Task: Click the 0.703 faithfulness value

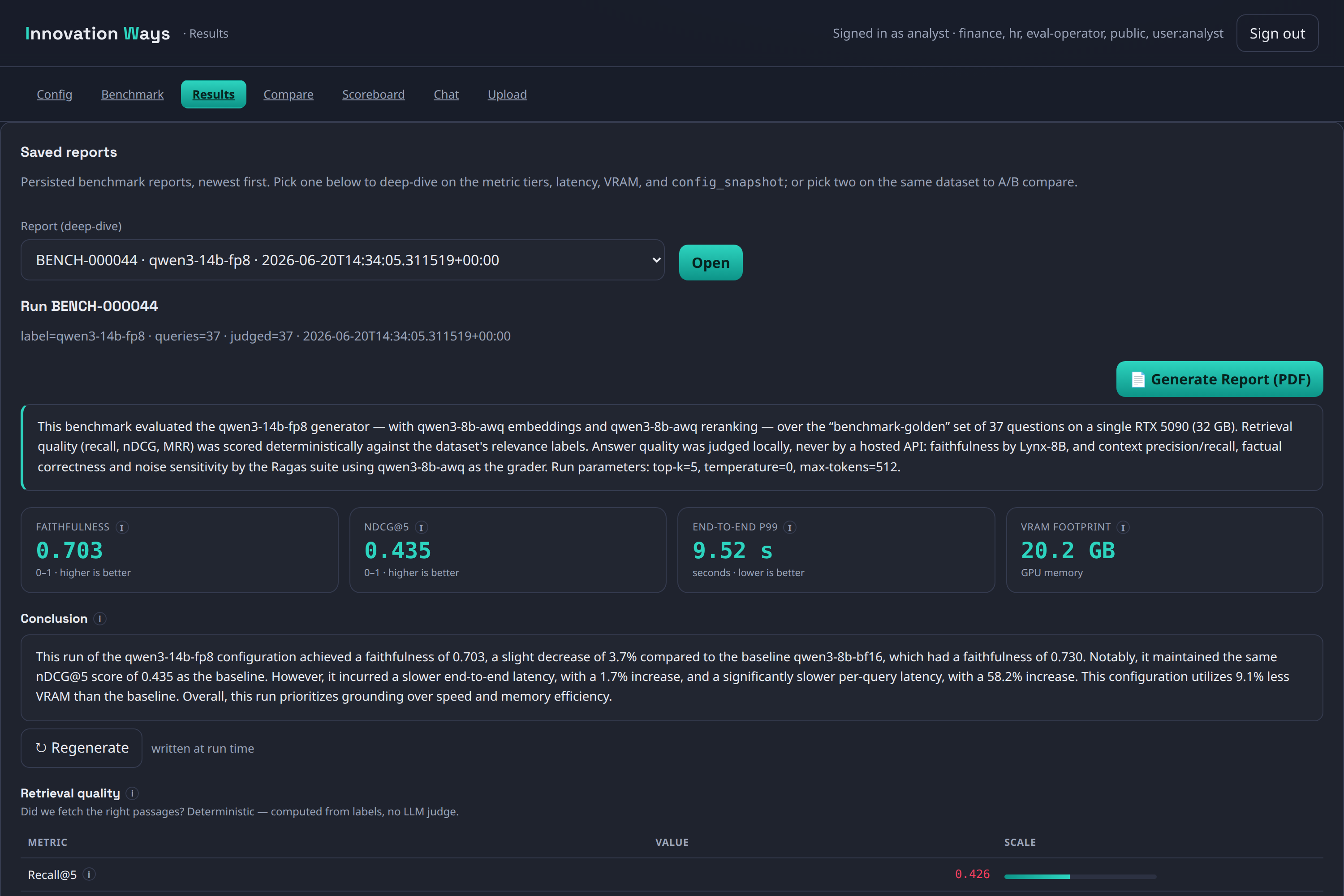Action: click(x=69, y=550)
